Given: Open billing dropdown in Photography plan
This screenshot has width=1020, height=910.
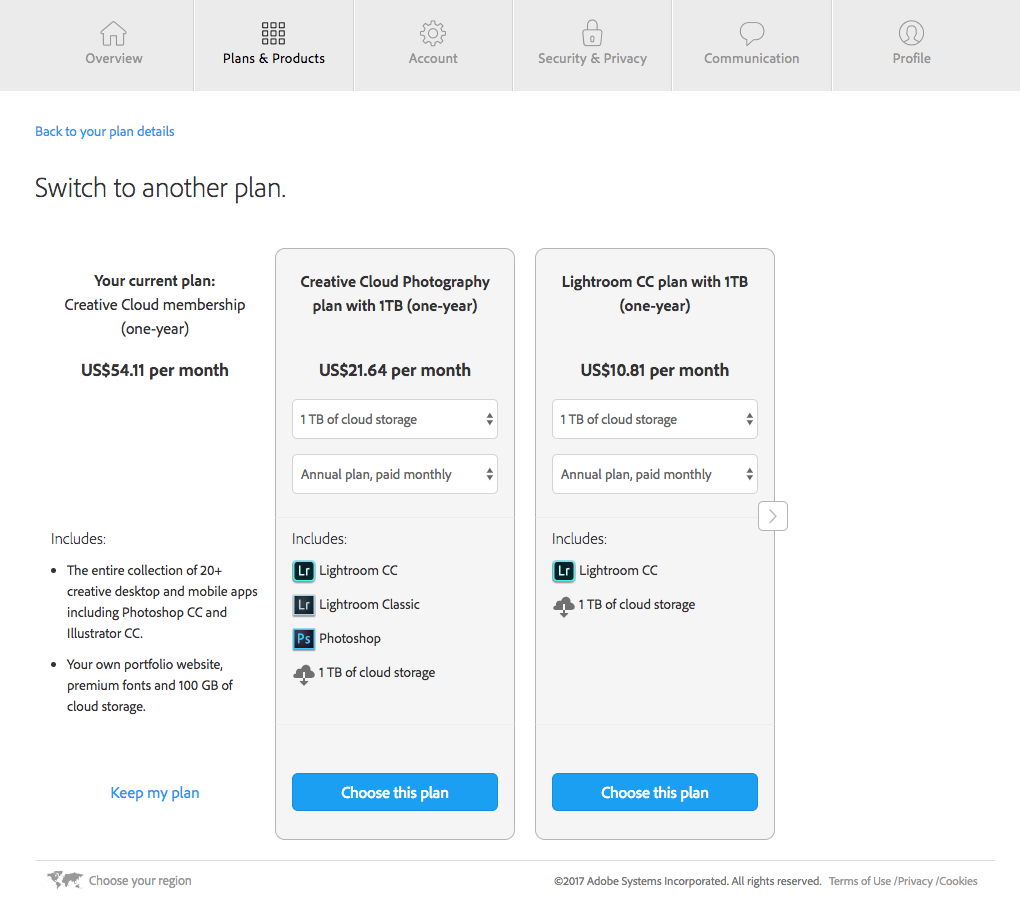Looking at the screenshot, I should click(x=395, y=475).
